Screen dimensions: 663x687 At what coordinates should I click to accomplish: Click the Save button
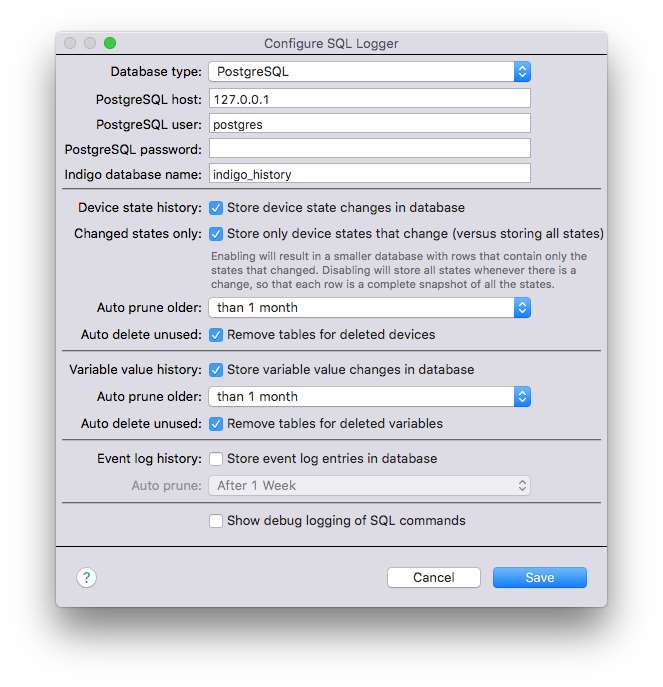tap(540, 577)
